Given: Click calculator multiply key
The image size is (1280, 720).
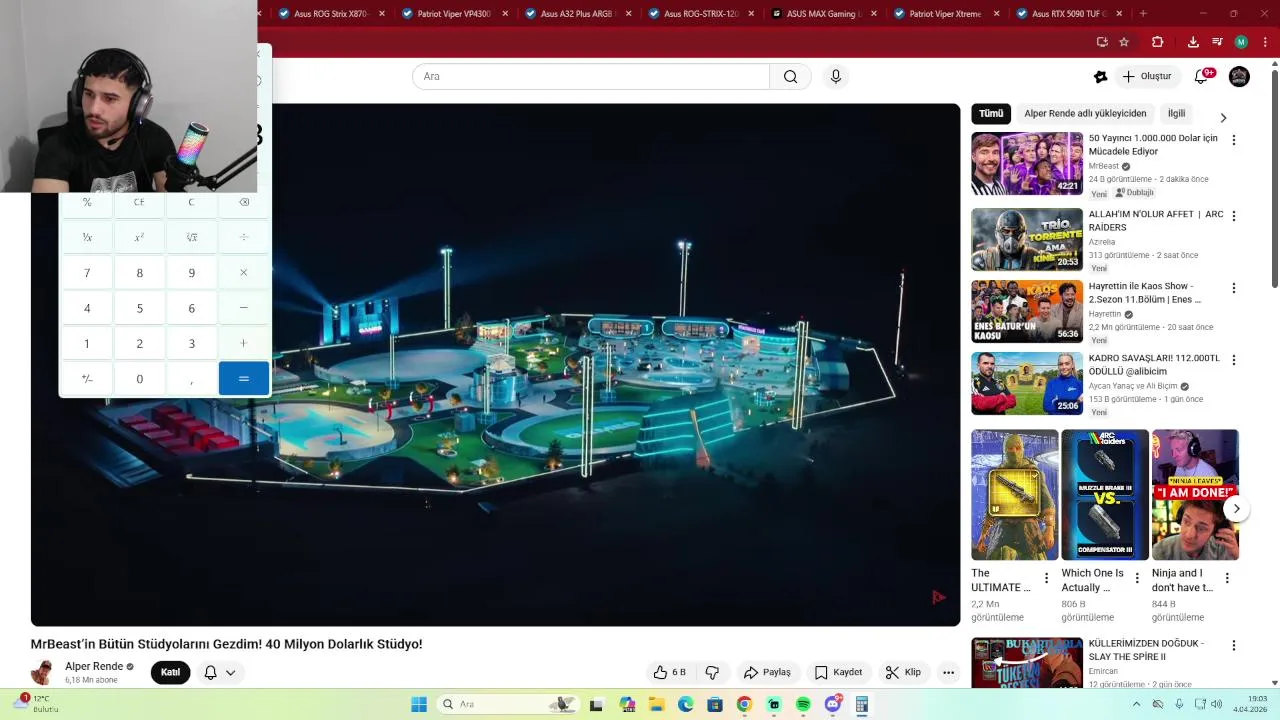Looking at the screenshot, I should tap(244, 273).
